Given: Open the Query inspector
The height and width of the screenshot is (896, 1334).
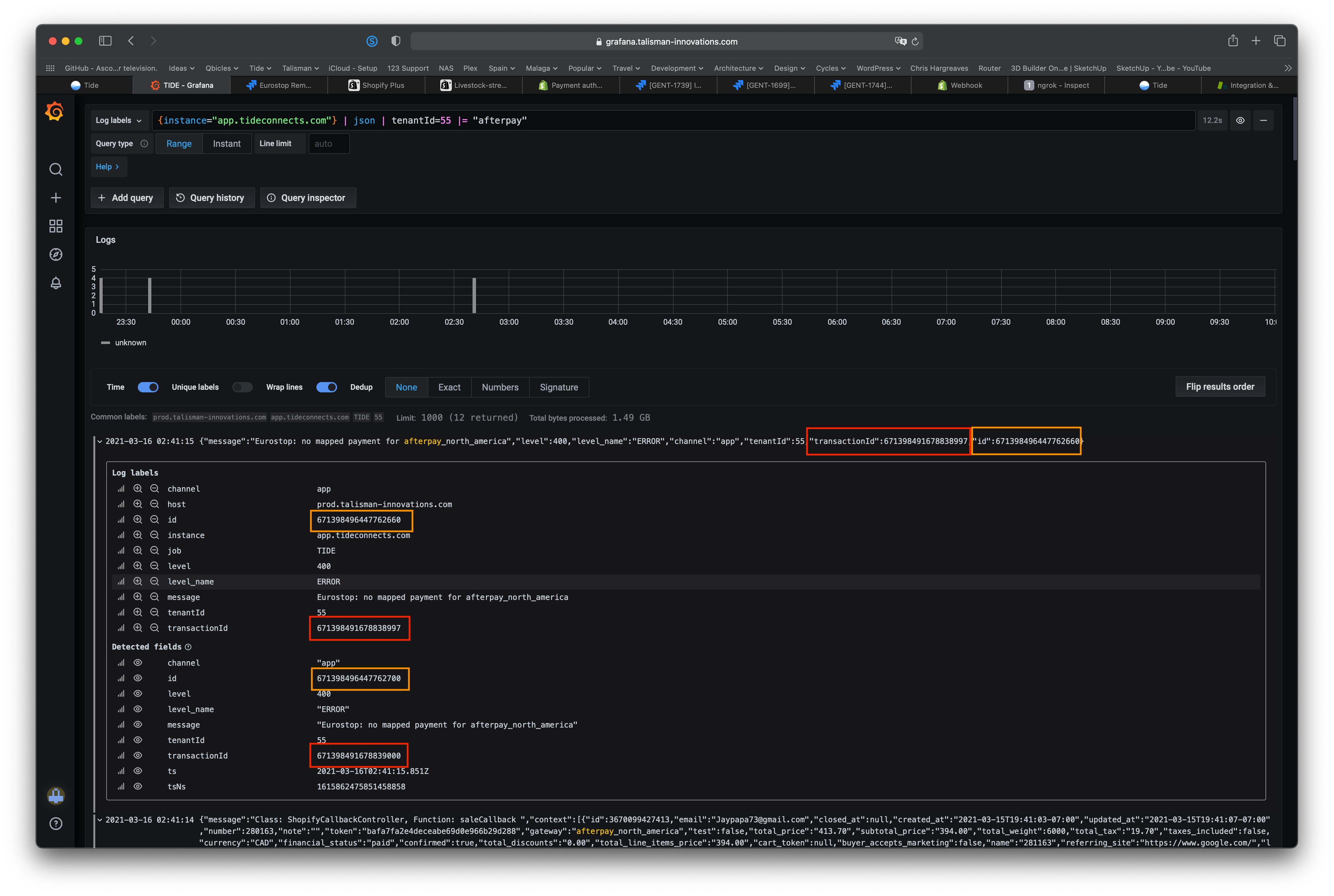Looking at the screenshot, I should 307,198.
